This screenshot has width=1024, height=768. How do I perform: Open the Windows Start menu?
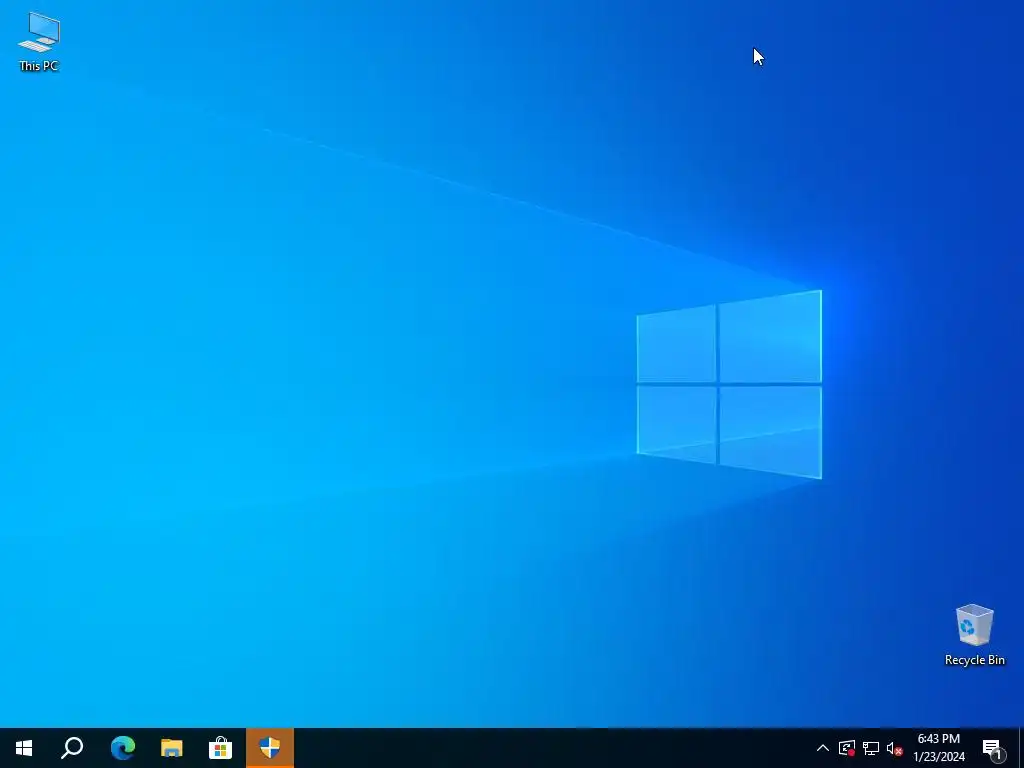point(24,748)
